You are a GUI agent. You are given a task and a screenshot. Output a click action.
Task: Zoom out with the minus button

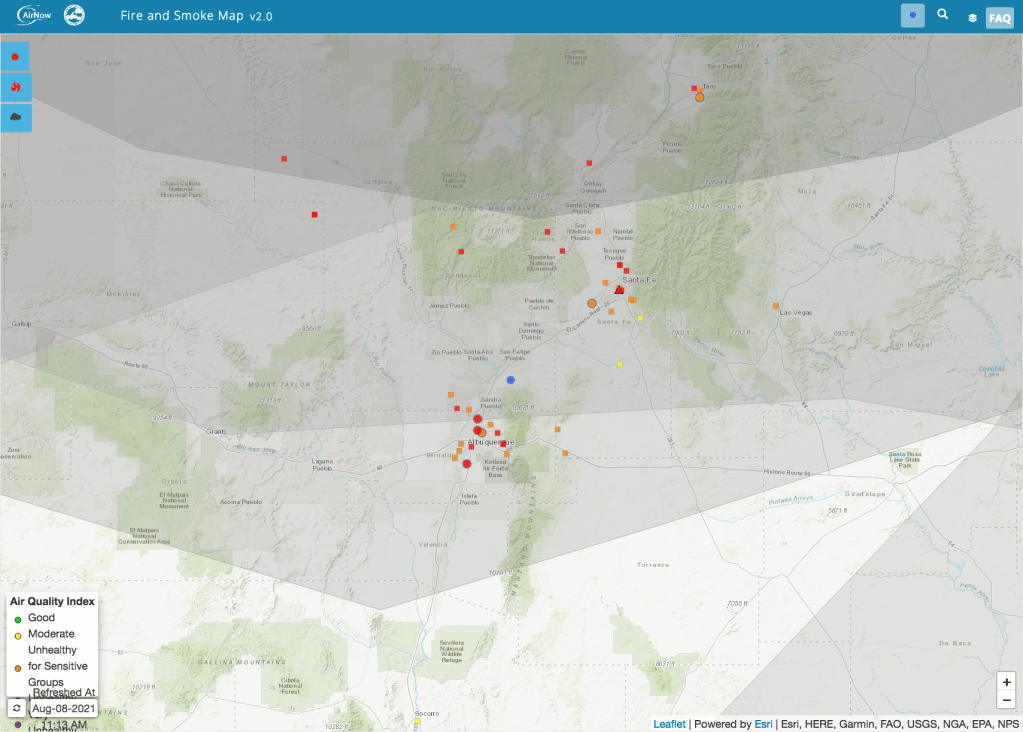pos(1006,700)
